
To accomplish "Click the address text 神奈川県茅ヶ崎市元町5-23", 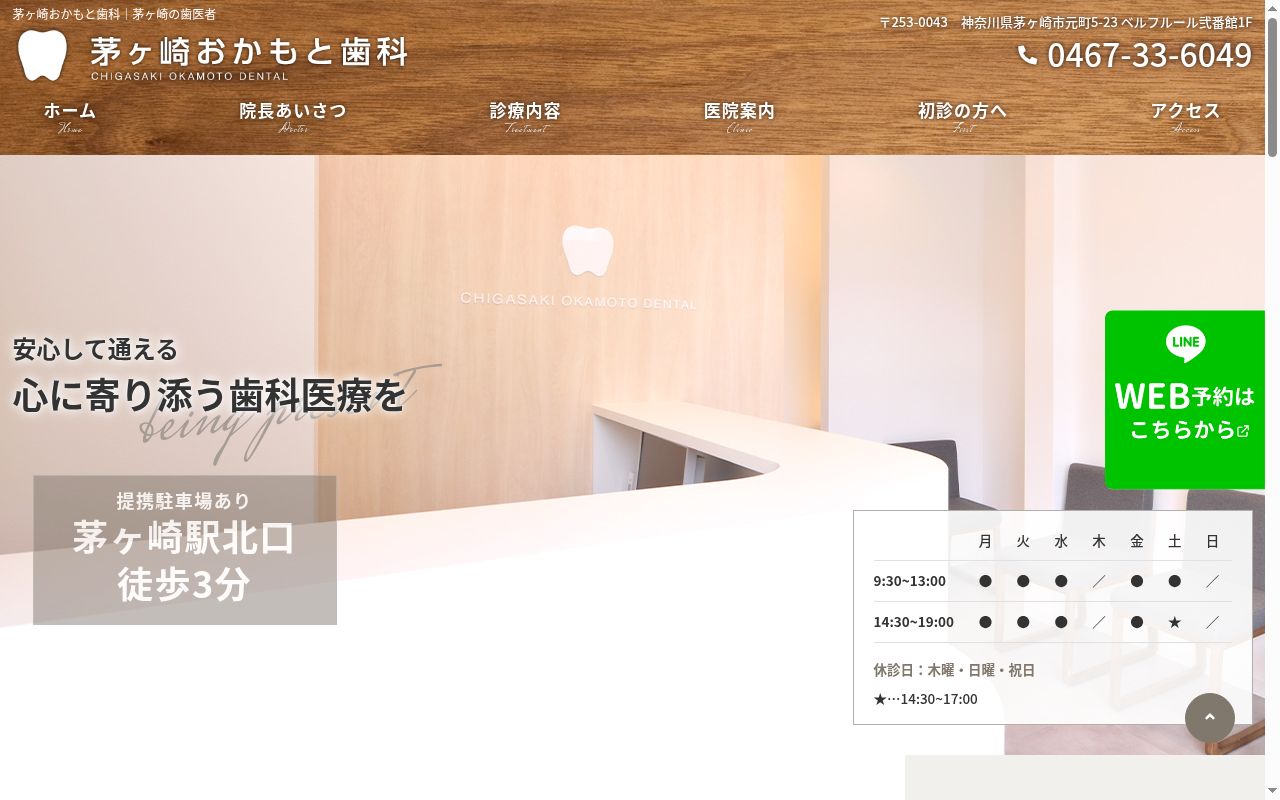I will pyautogui.click(x=1039, y=22).
